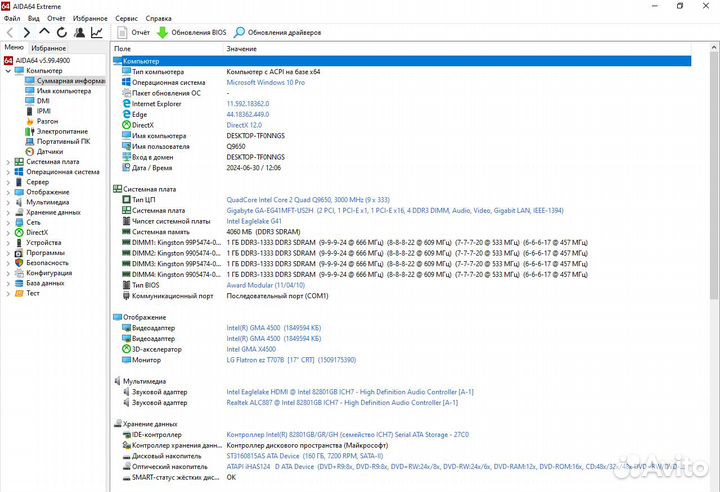Open the Gigabyte GA-EG41MFT-US2H motherboard link
The image size is (720, 492).
point(282,211)
